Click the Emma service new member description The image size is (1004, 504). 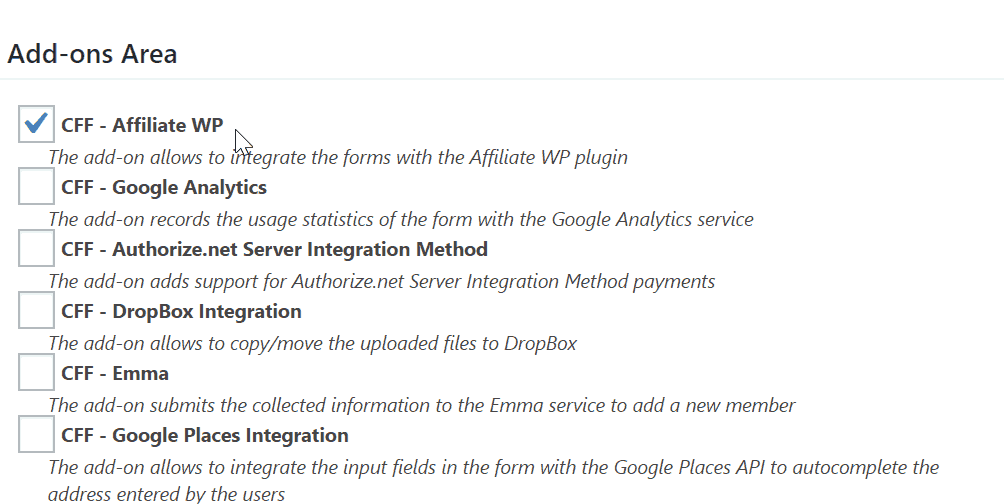click(422, 405)
